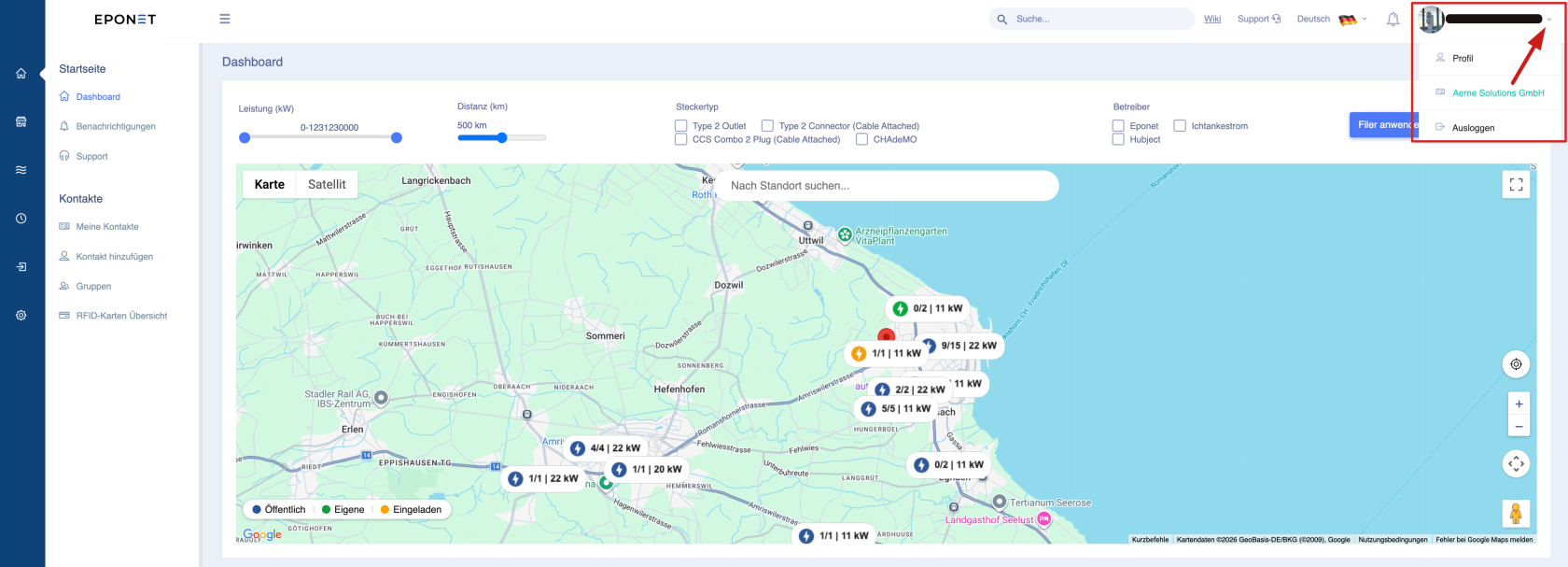Screen dimensions: 1568x567
Task: Switch to the Satellit map view
Action: click(x=327, y=184)
